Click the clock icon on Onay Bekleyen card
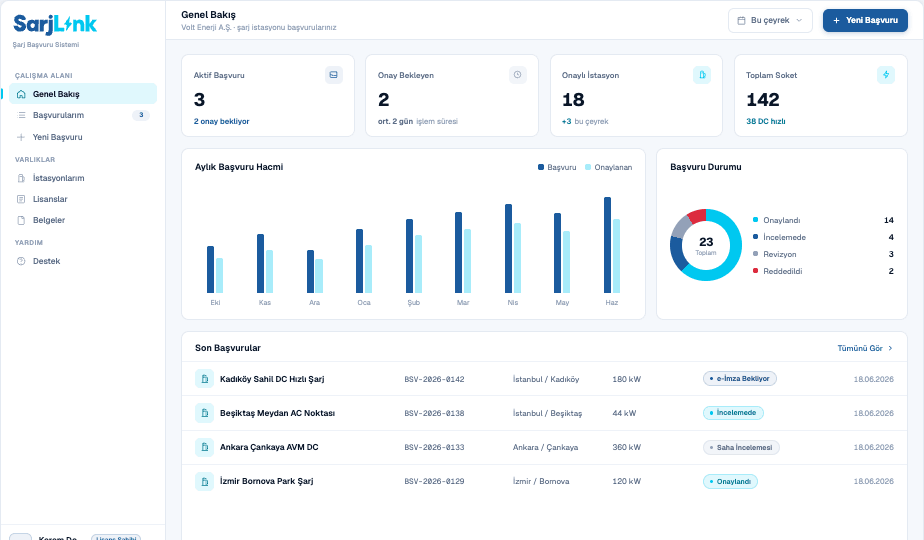Screen dimensions: 924x540 517,75
